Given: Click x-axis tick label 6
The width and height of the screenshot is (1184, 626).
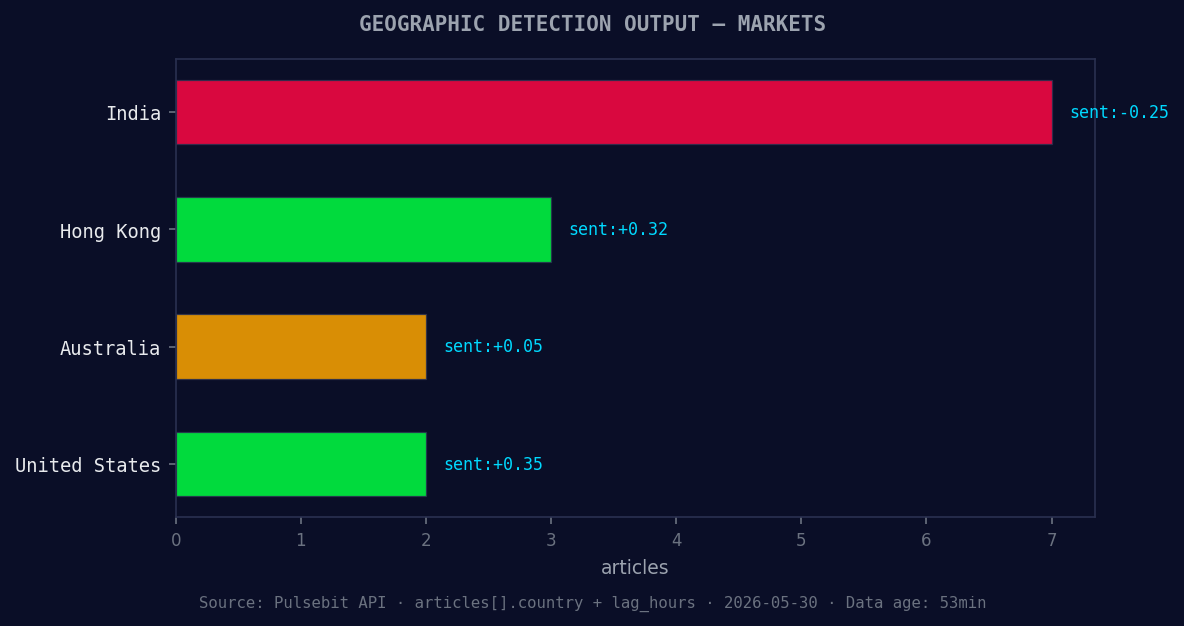Looking at the screenshot, I should point(927,540).
